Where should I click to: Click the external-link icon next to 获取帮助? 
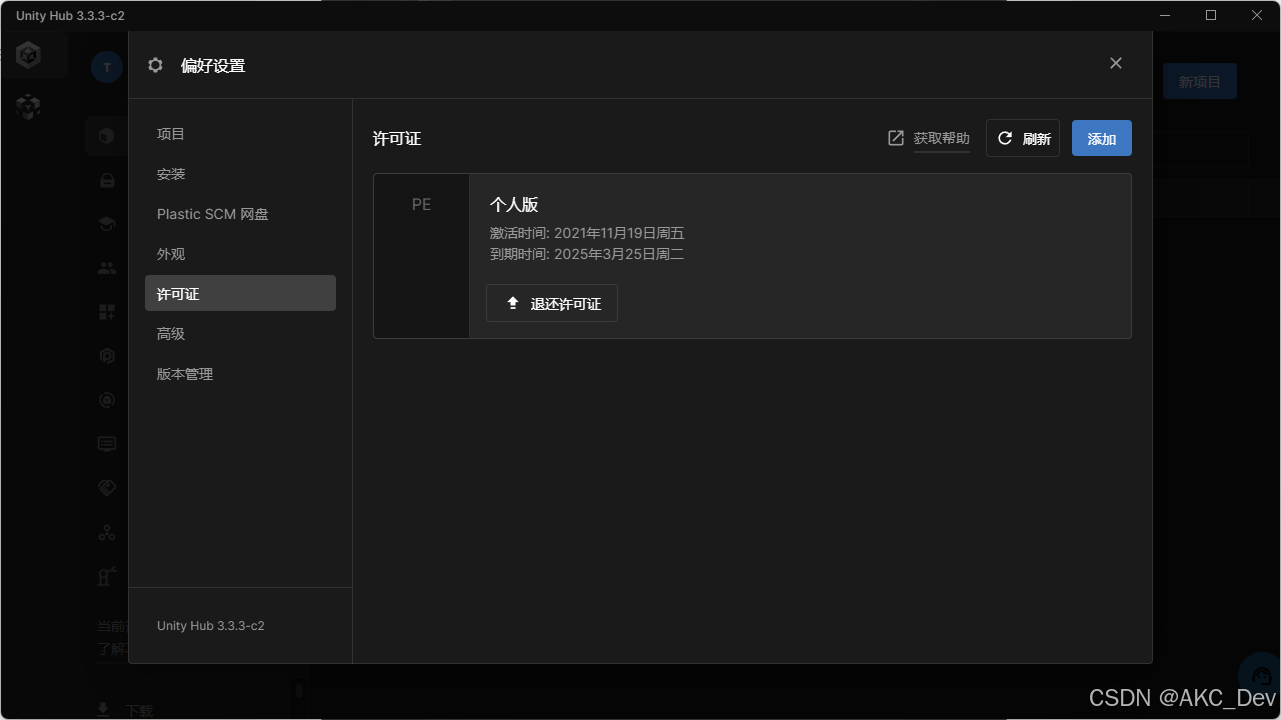(x=896, y=138)
